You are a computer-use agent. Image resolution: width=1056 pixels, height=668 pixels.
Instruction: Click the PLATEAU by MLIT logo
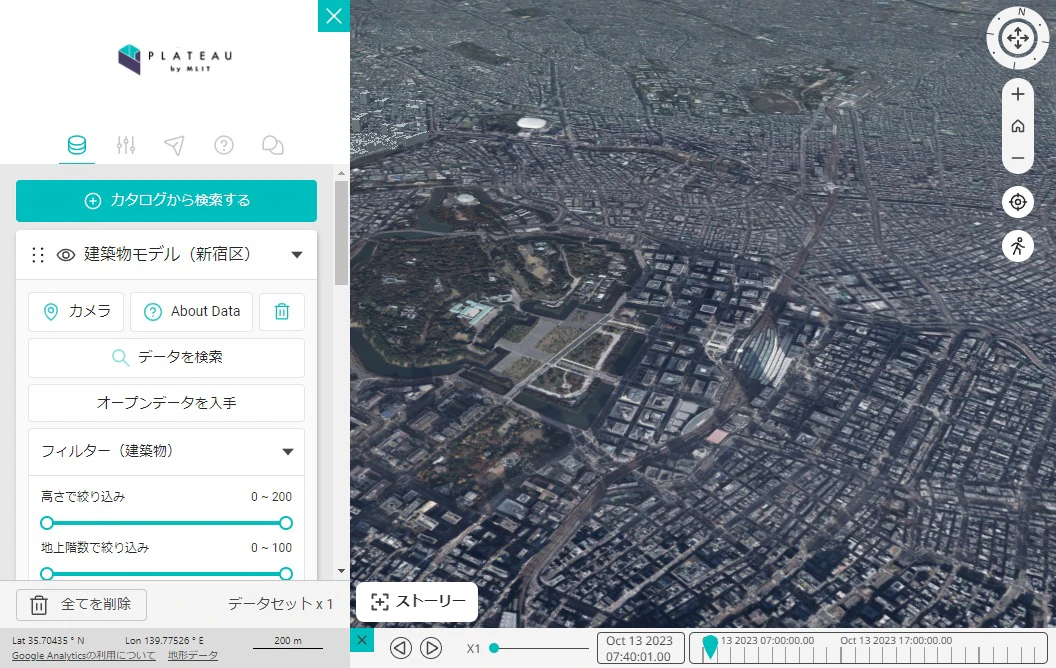[175, 59]
